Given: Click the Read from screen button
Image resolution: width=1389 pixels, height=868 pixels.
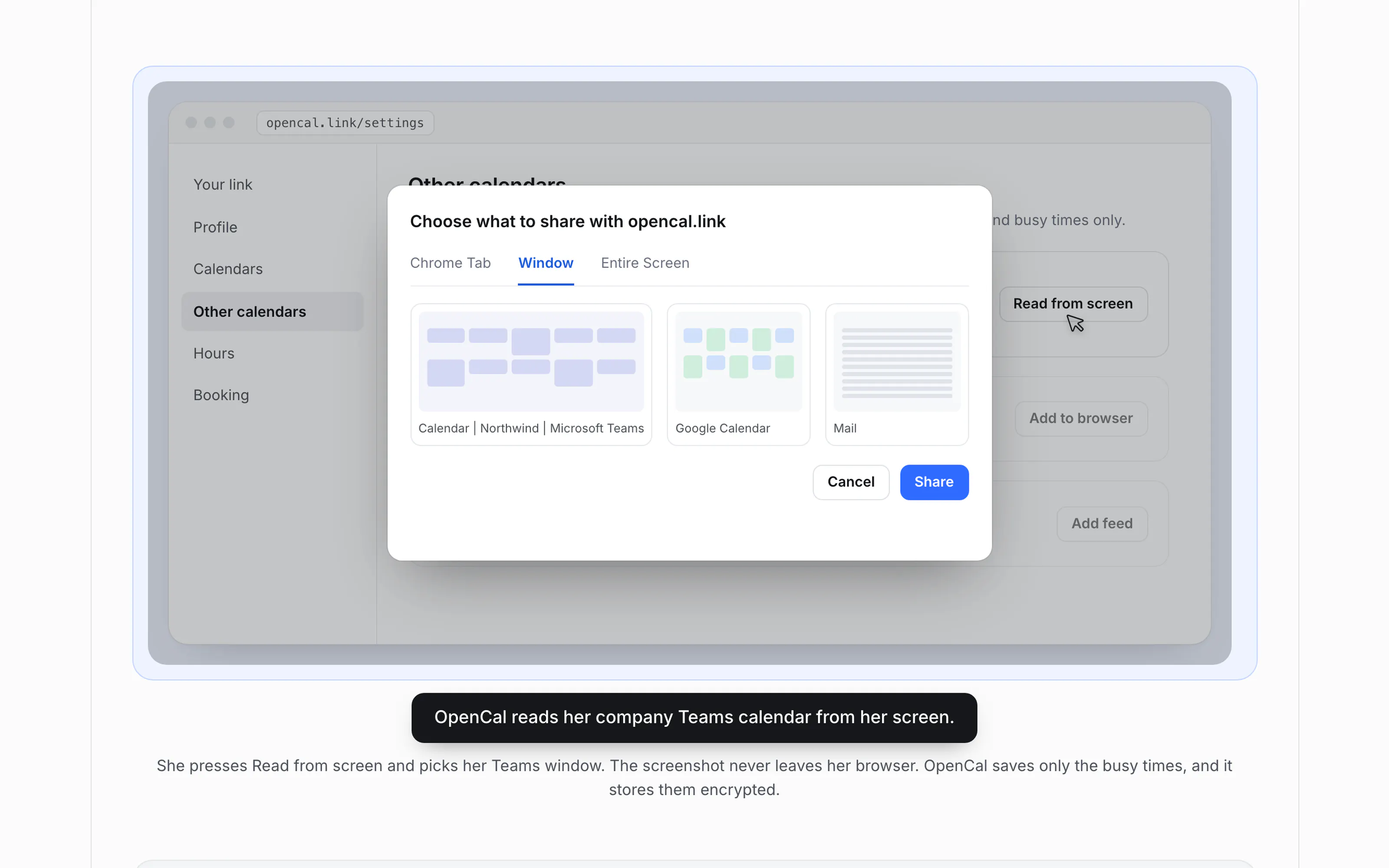Looking at the screenshot, I should point(1073,304).
